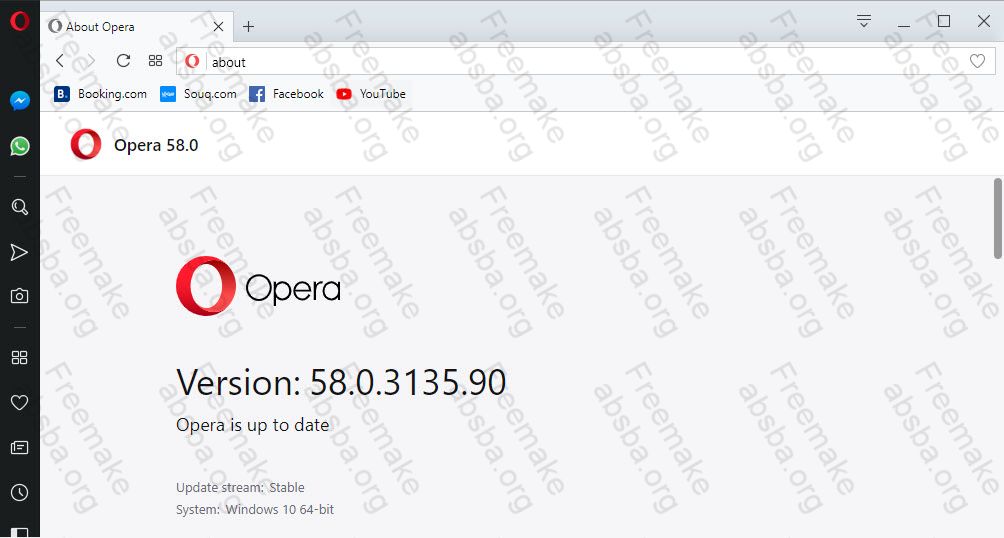The height and width of the screenshot is (538, 1004).
Task: Go forward to next page
Action: 90,61
